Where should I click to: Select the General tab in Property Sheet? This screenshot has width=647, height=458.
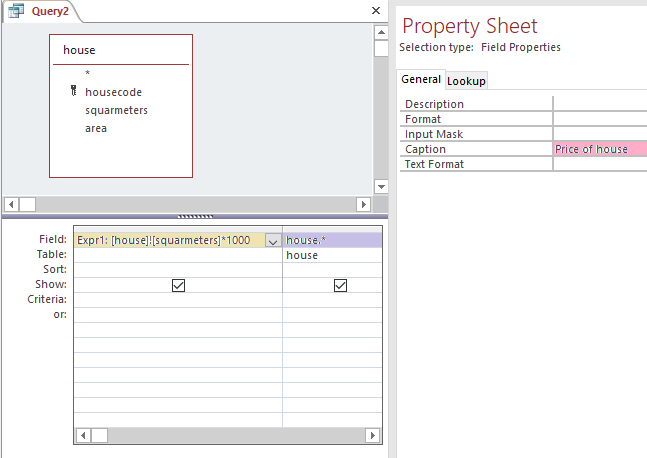coord(421,80)
